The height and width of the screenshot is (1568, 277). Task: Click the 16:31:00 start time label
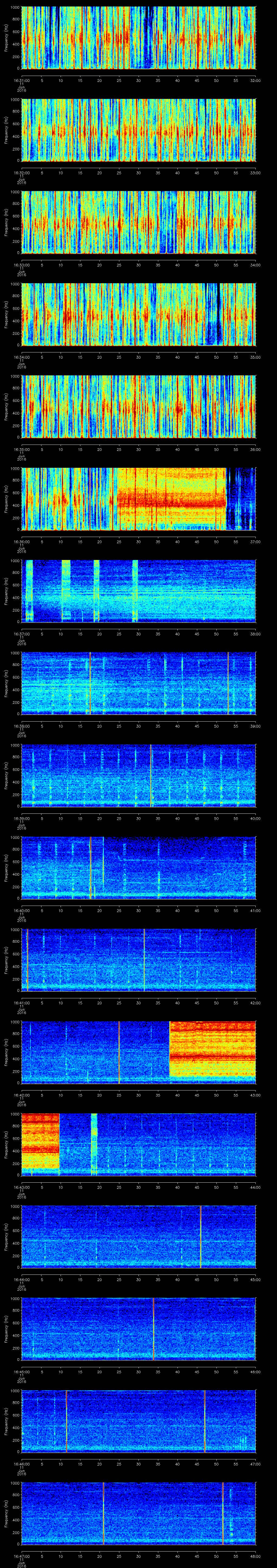[x=22, y=80]
